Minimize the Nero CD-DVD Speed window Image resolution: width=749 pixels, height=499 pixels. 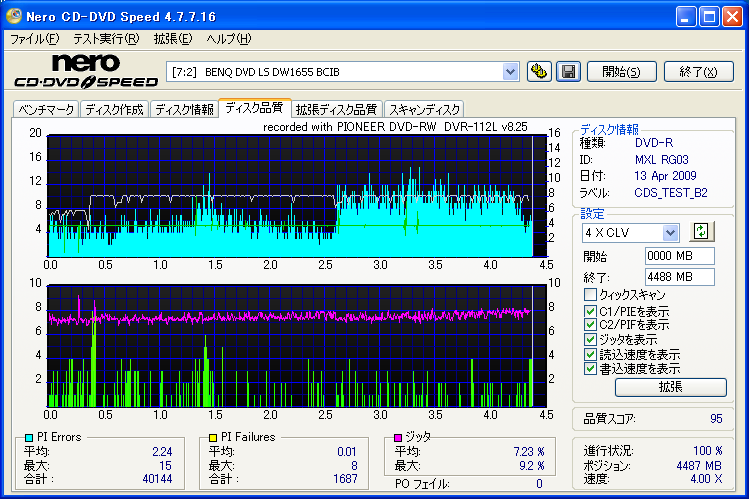click(x=685, y=17)
